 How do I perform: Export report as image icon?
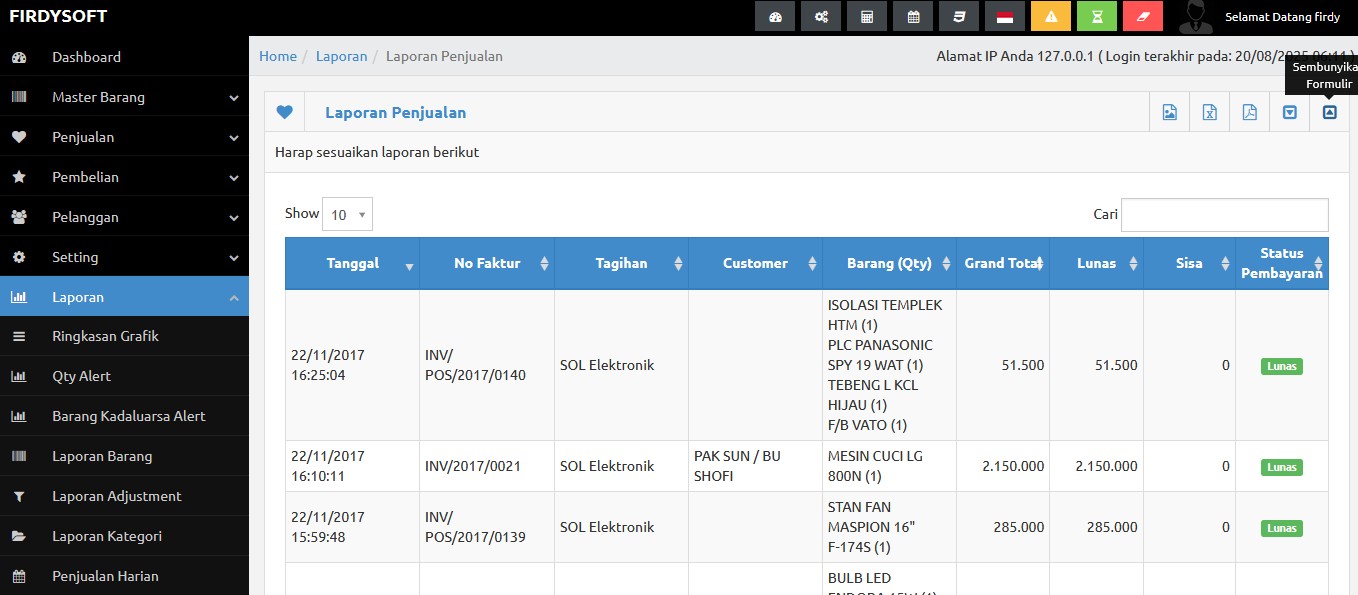pos(1169,113)
